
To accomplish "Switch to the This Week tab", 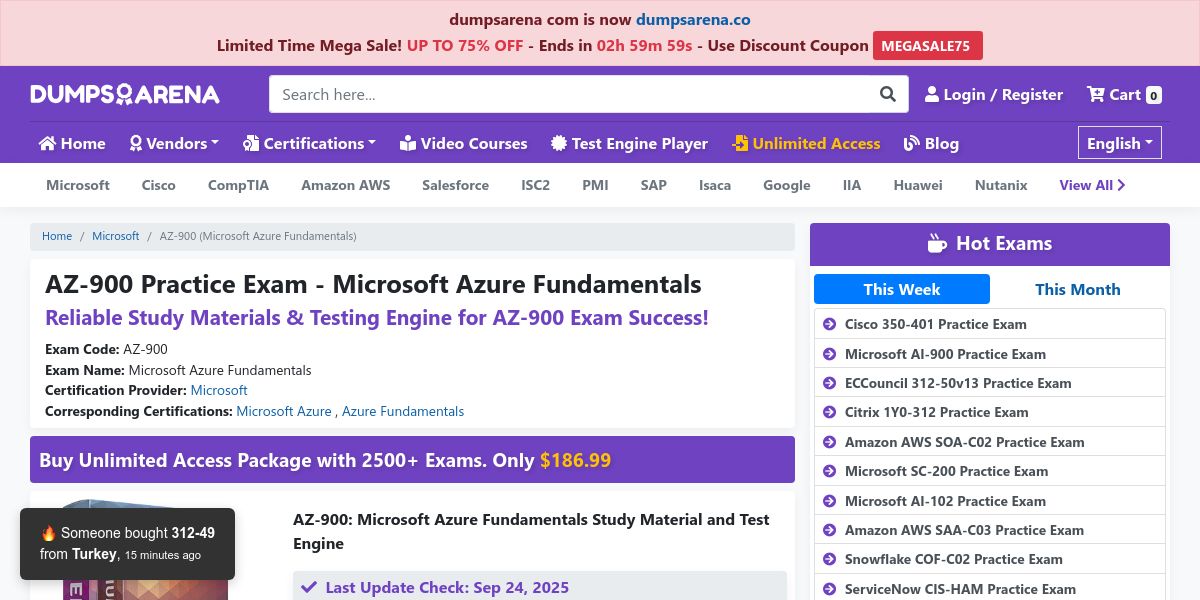I will coord(902,289).
